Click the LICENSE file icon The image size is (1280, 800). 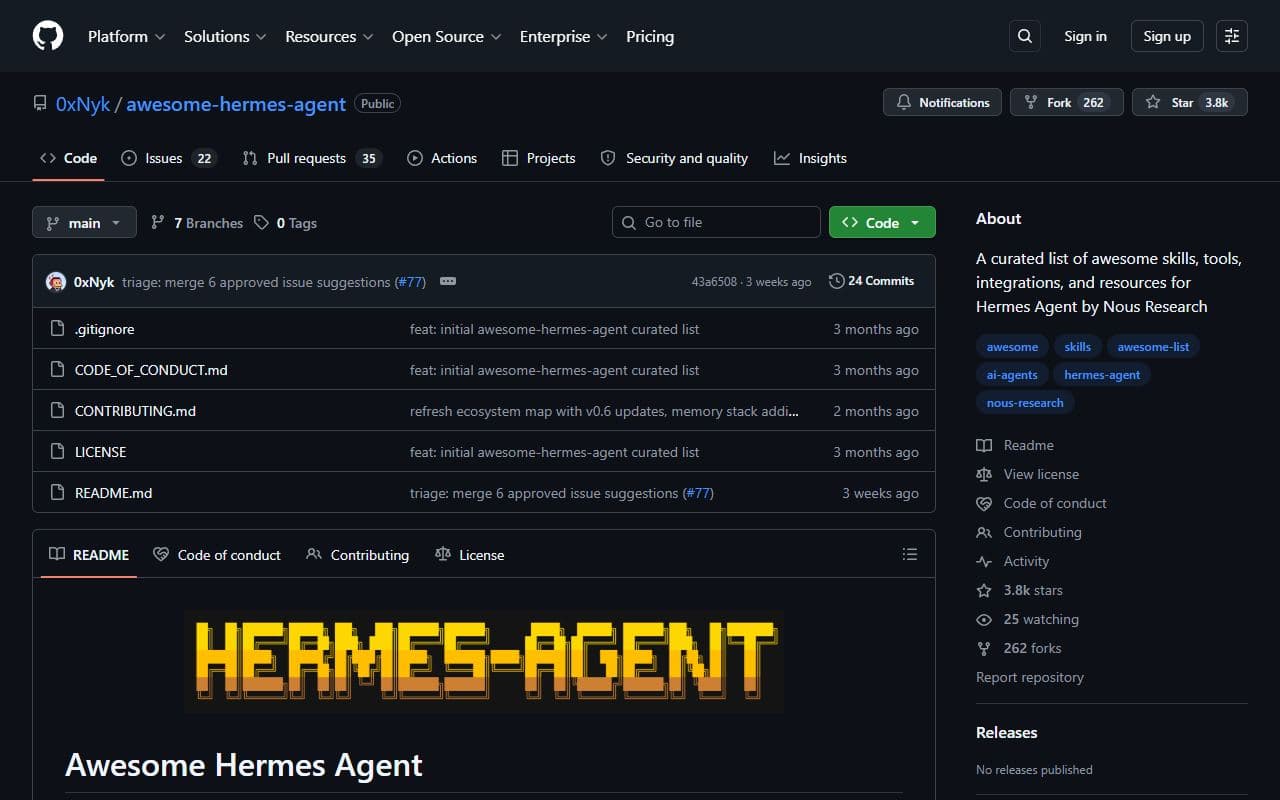pos(57,452)
